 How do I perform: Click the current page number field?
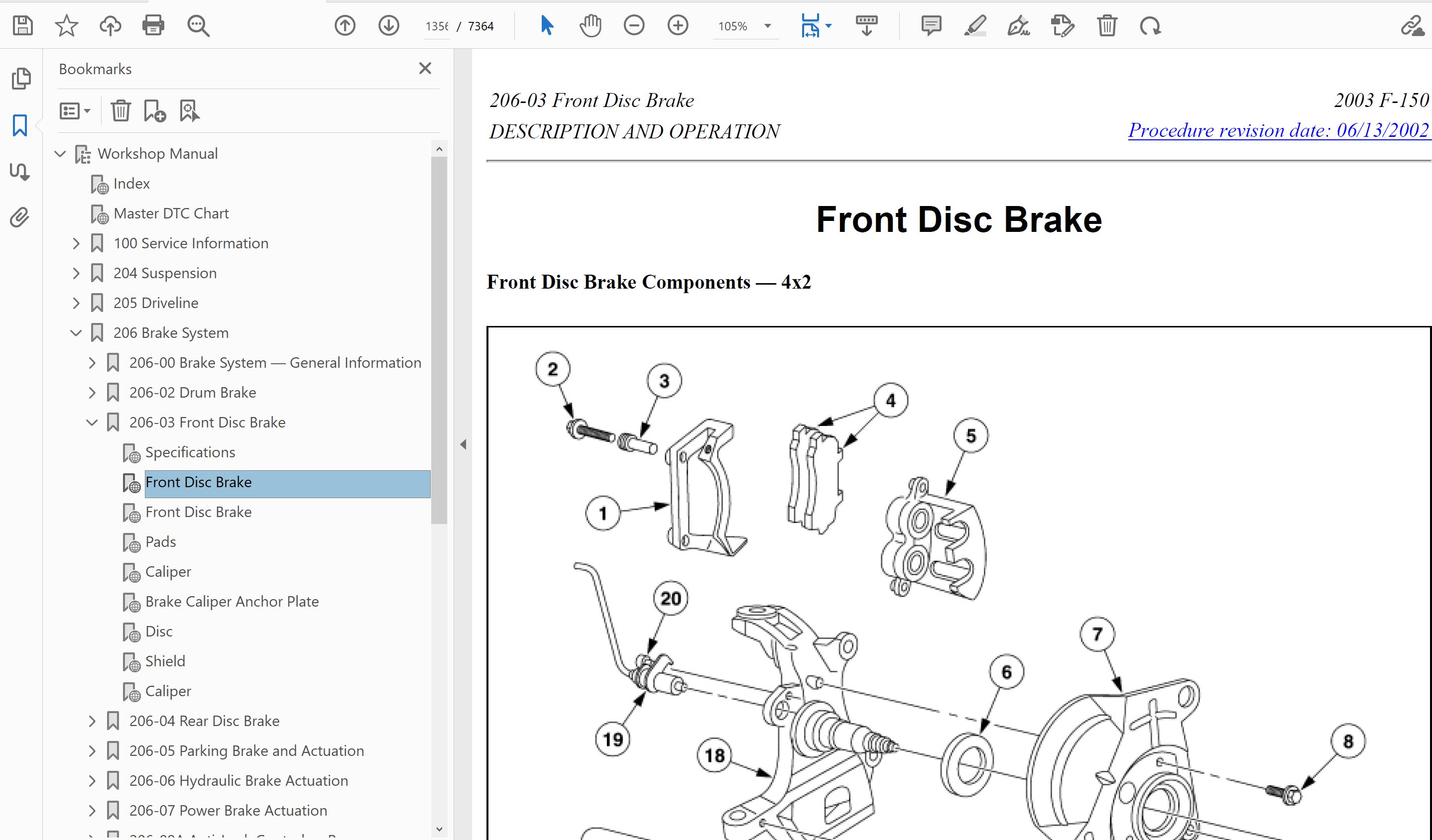[436, 26]
